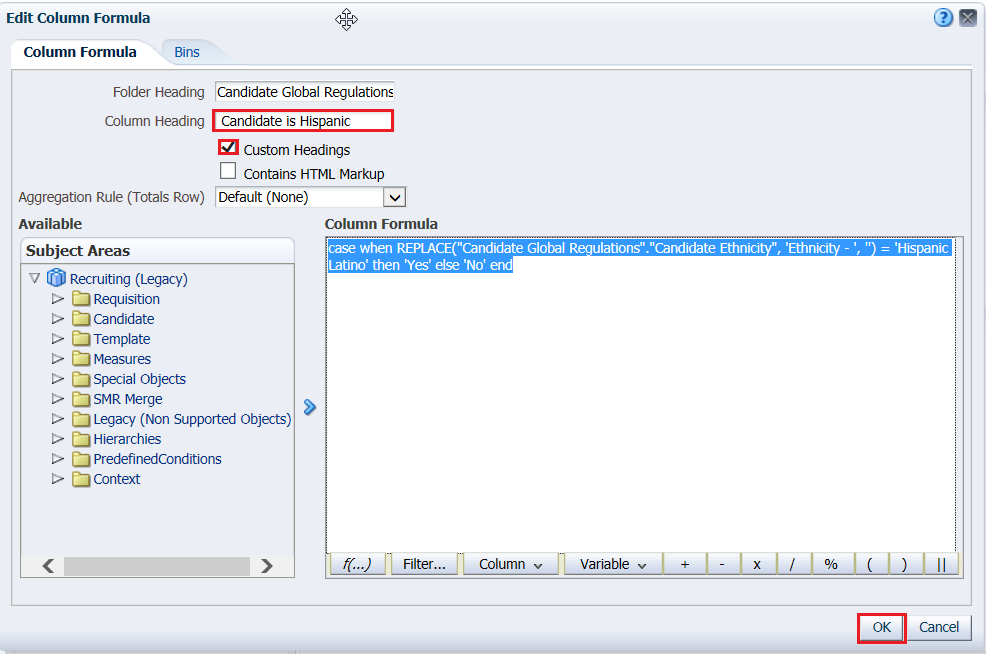Screen dimensions: 986x654
Task: Insert concatenation || operator into formula
Action: 941,564
